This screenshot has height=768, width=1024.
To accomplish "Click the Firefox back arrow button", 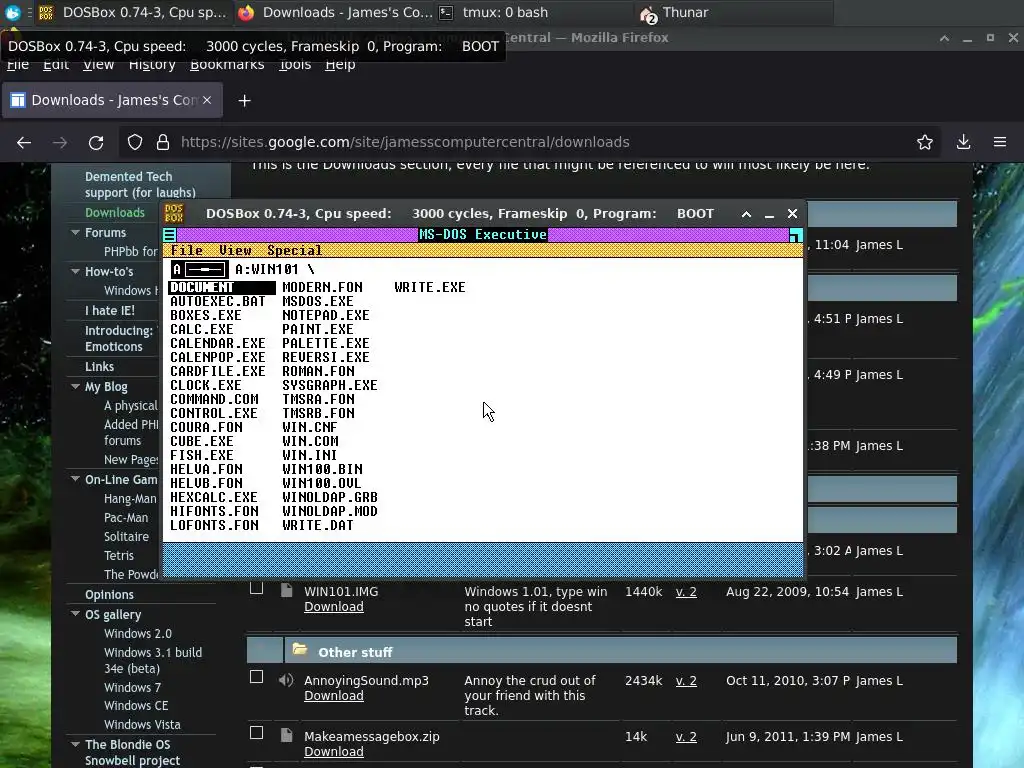I will pos(24,142).
